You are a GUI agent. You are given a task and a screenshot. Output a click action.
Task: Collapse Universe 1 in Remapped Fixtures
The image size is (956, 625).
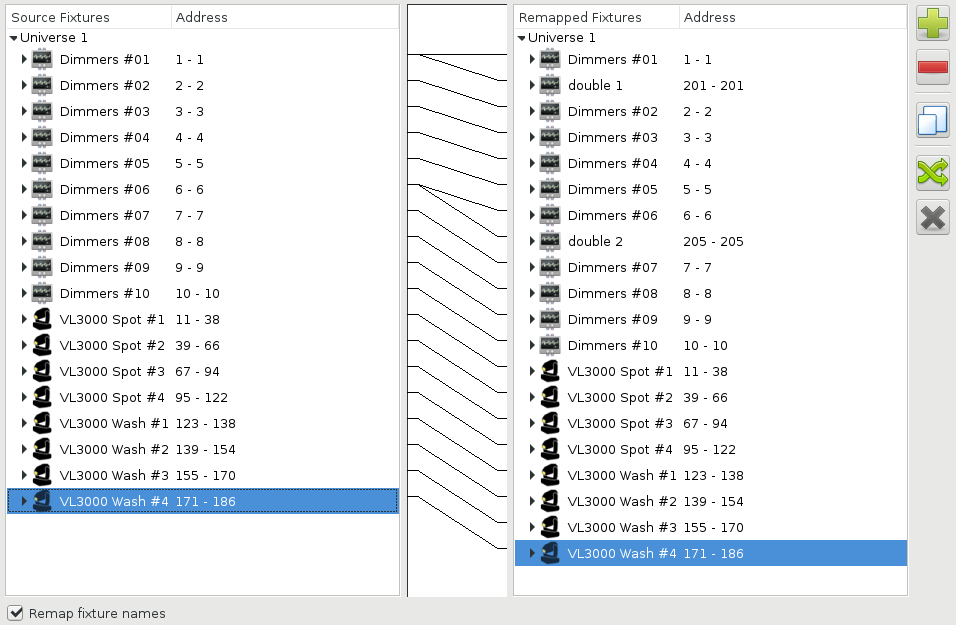(521, 38)
